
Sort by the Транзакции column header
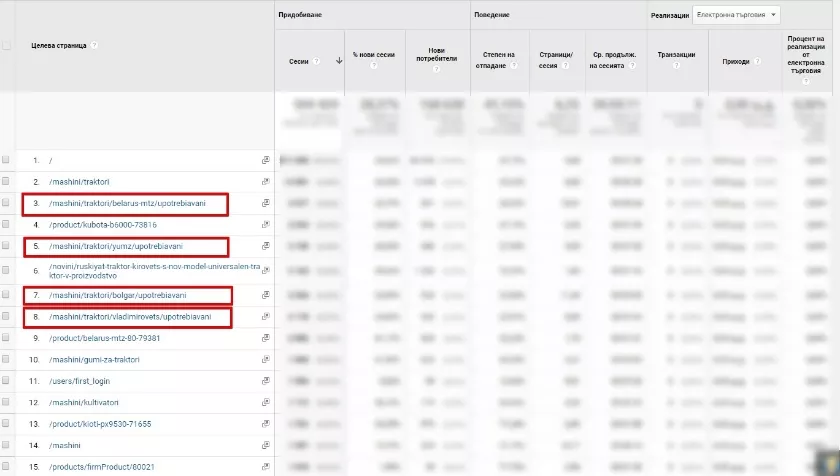[676, 55]
